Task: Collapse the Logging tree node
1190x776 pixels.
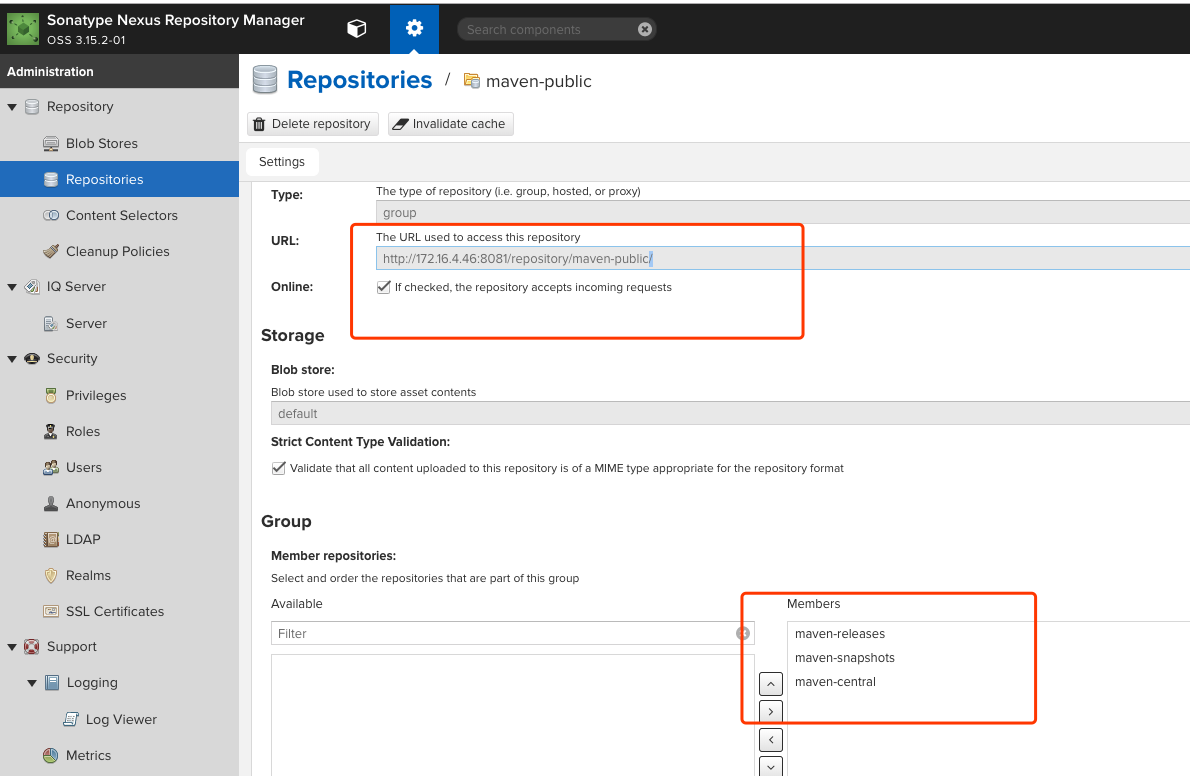Action: click(32, 683)
